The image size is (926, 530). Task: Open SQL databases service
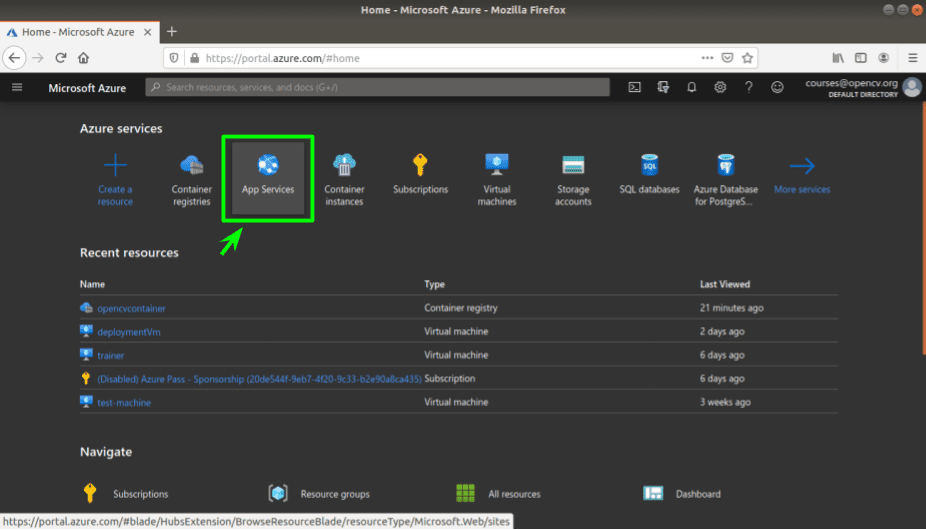(x=649, y=173)
